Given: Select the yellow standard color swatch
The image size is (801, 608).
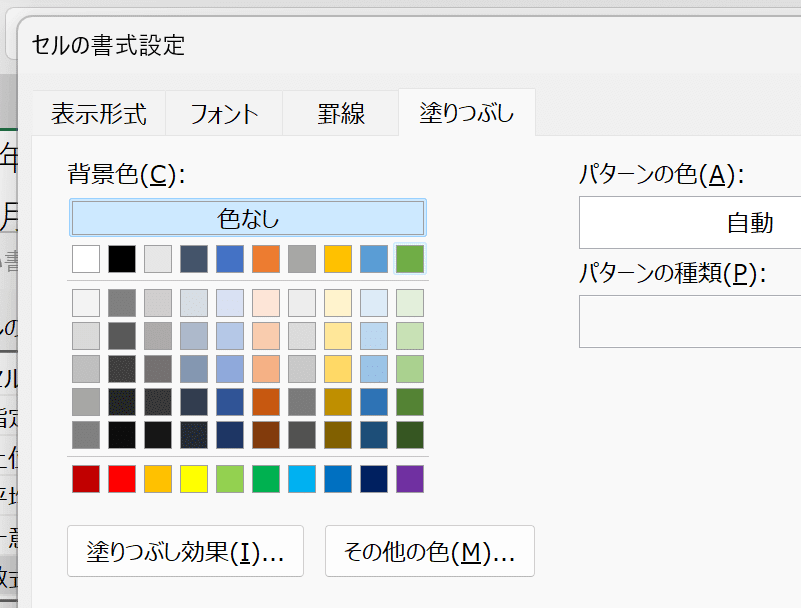Looking at the screenshot, I should coord(194,479).
